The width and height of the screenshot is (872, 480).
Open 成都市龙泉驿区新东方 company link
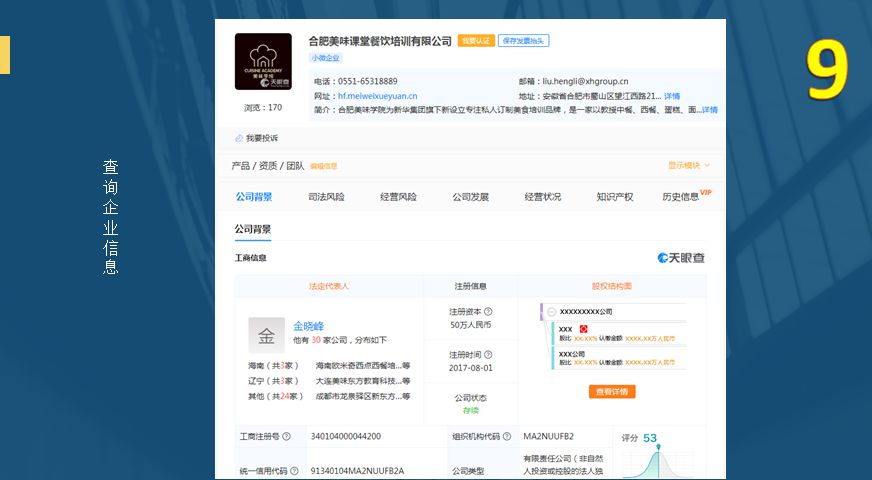[363, 397]
